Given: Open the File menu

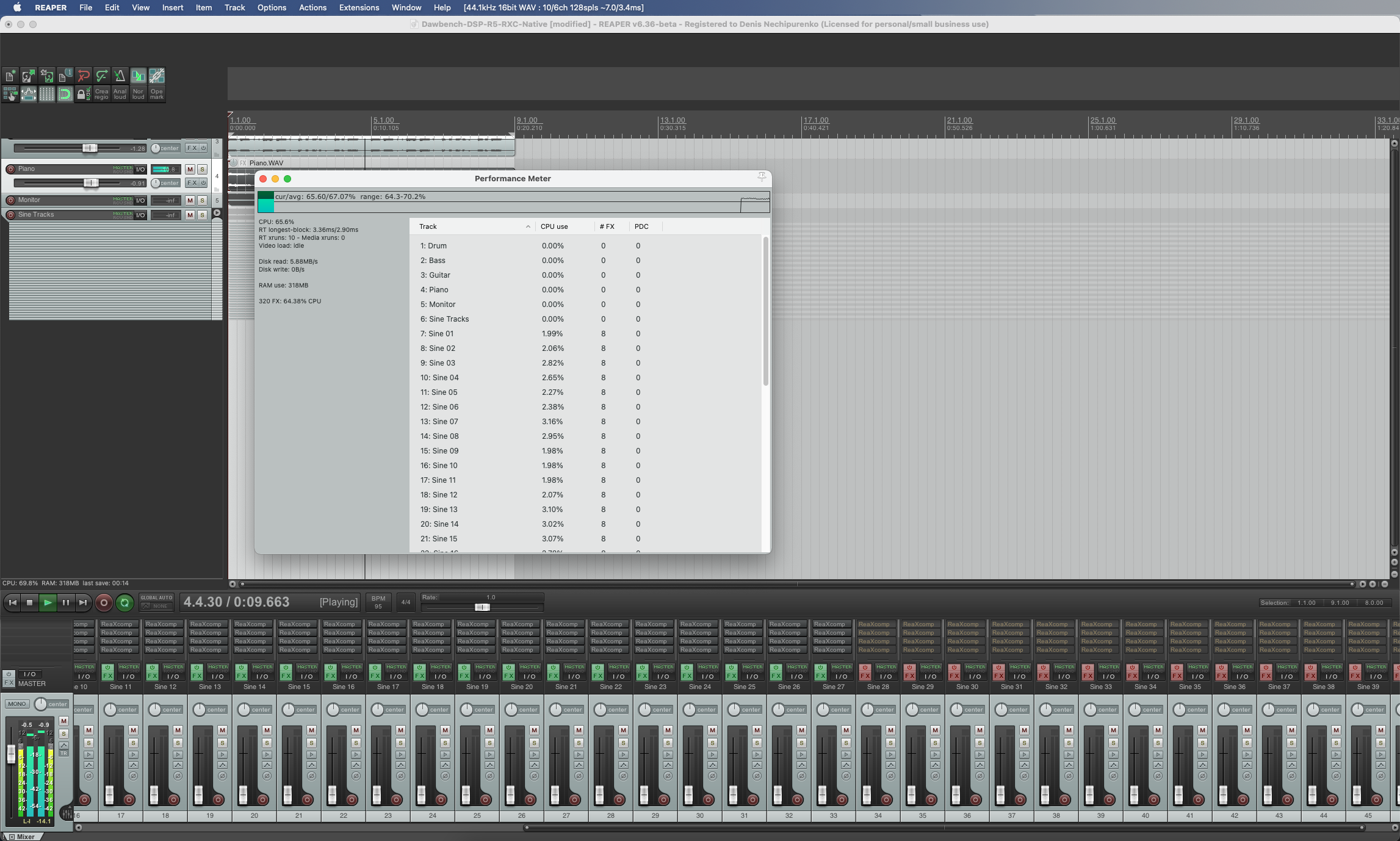Looking at the screenshot, I should click(85, 7).
